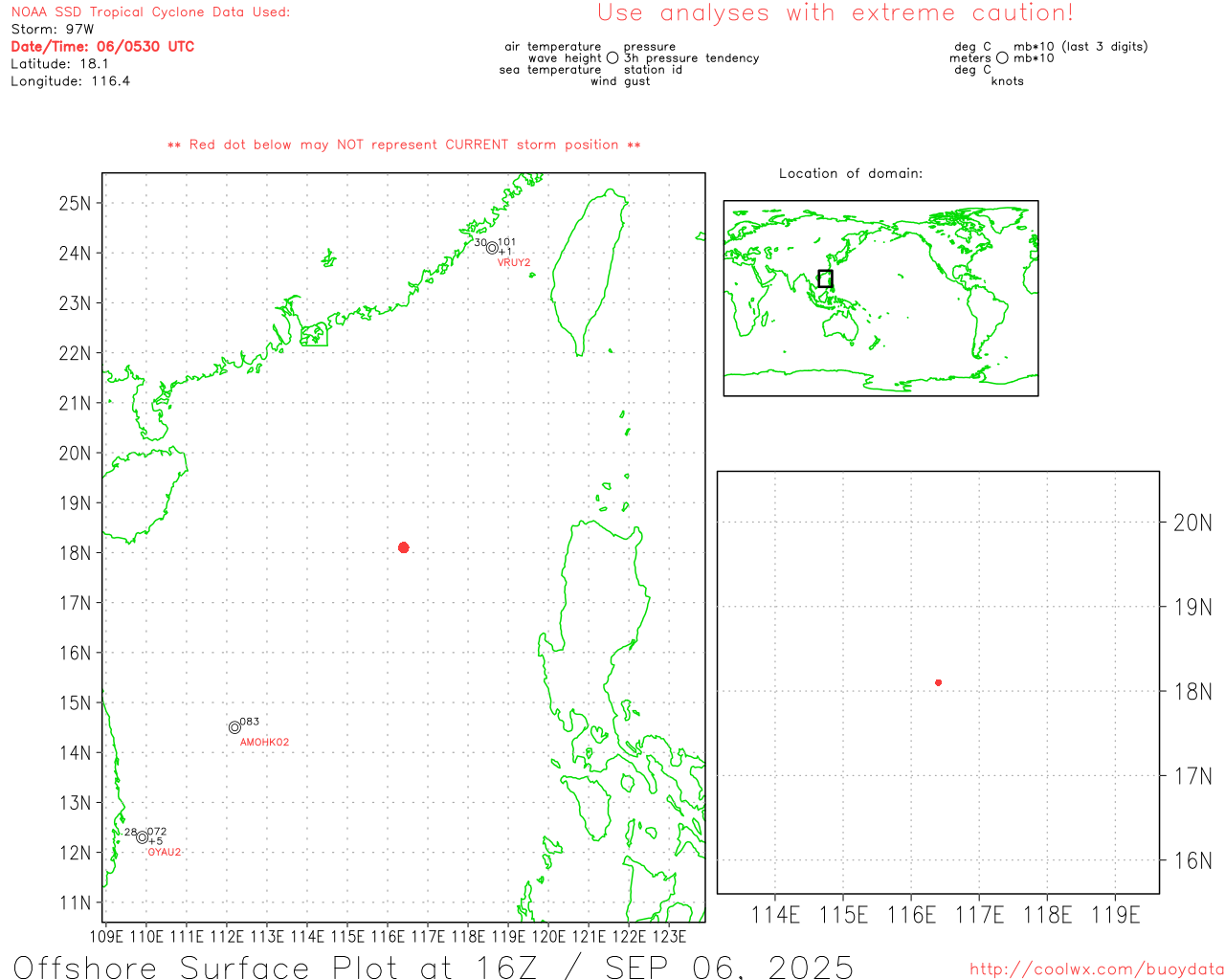Click the black domain box on world map
This screenshot has height=980, width=1225.
[825, 278]
